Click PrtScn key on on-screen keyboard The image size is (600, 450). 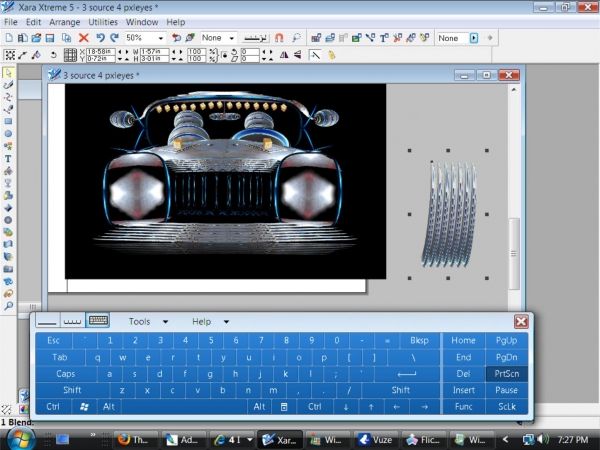[x=507, y=374]
